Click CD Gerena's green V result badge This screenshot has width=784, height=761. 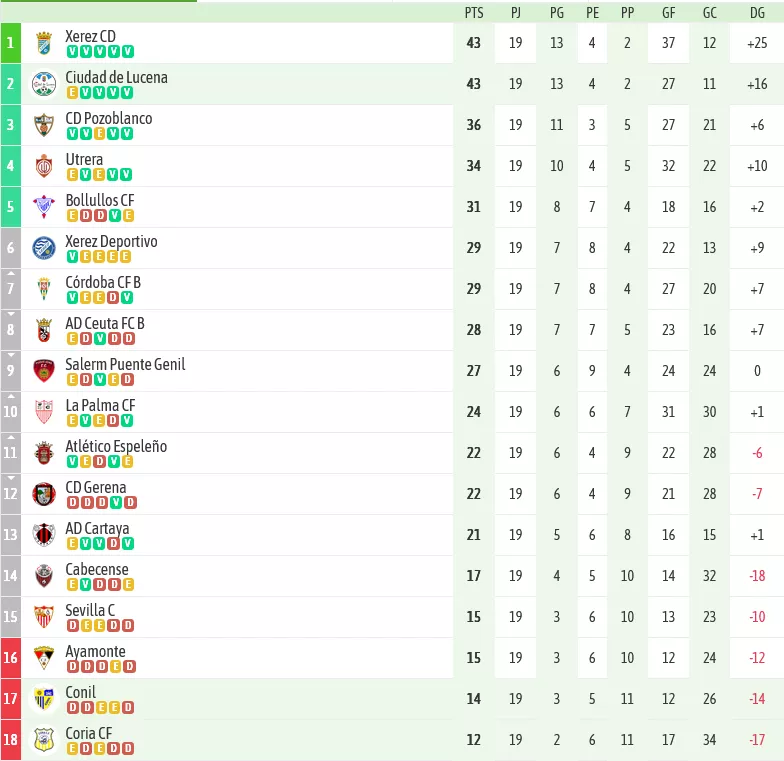116,502
